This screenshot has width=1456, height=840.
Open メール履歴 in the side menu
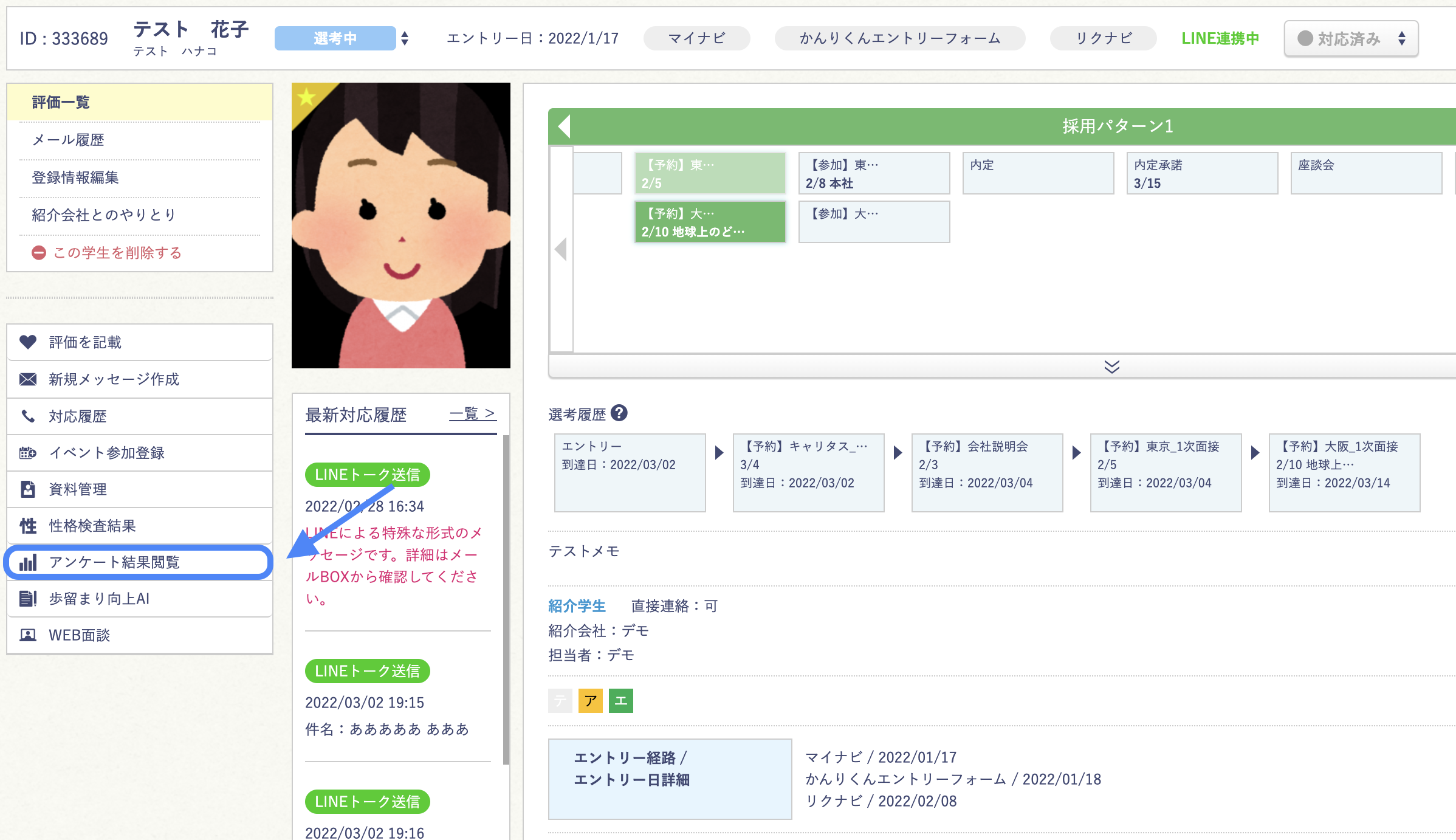140,140
